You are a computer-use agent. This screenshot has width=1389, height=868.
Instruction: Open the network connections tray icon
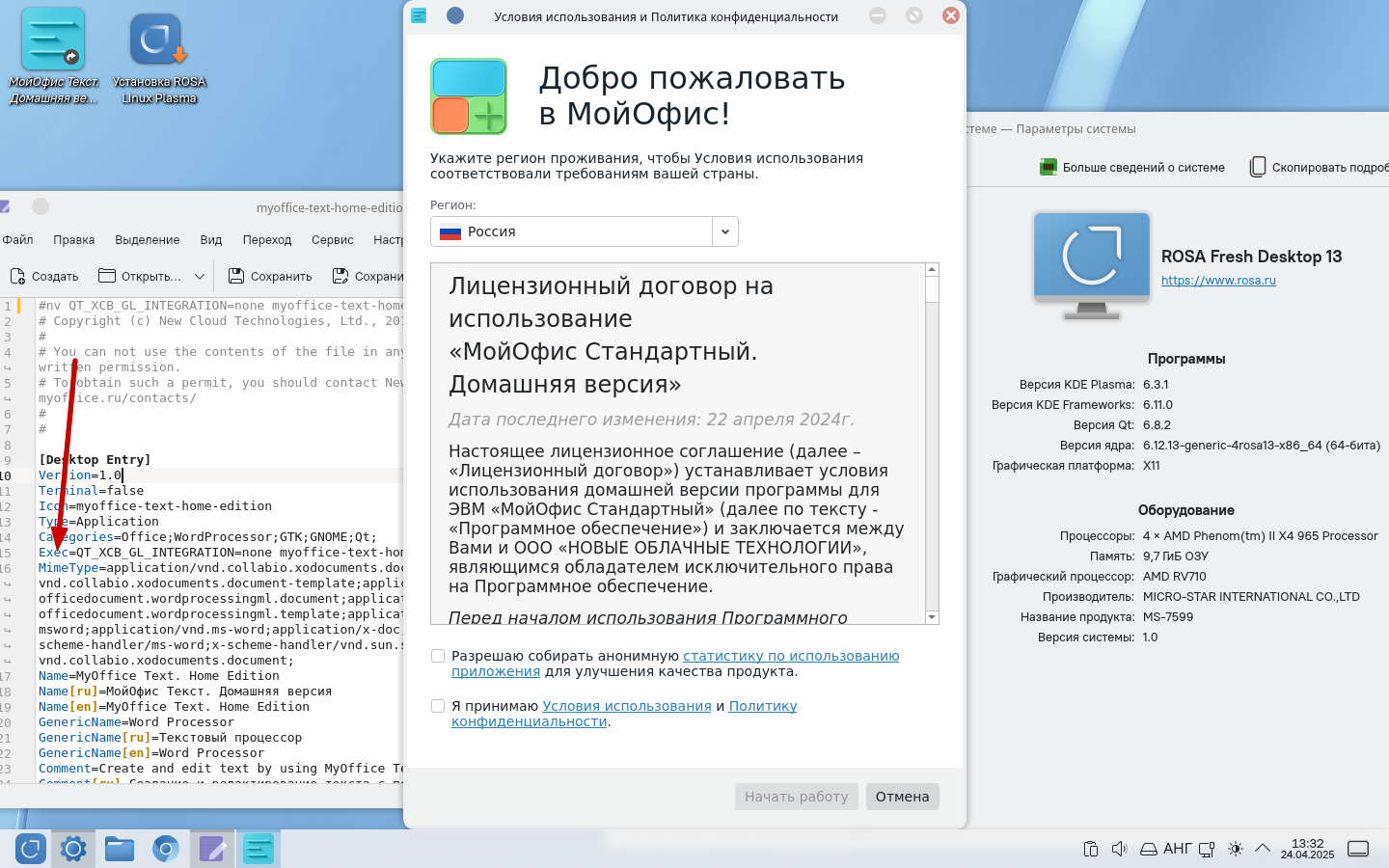pos(1208,849)
